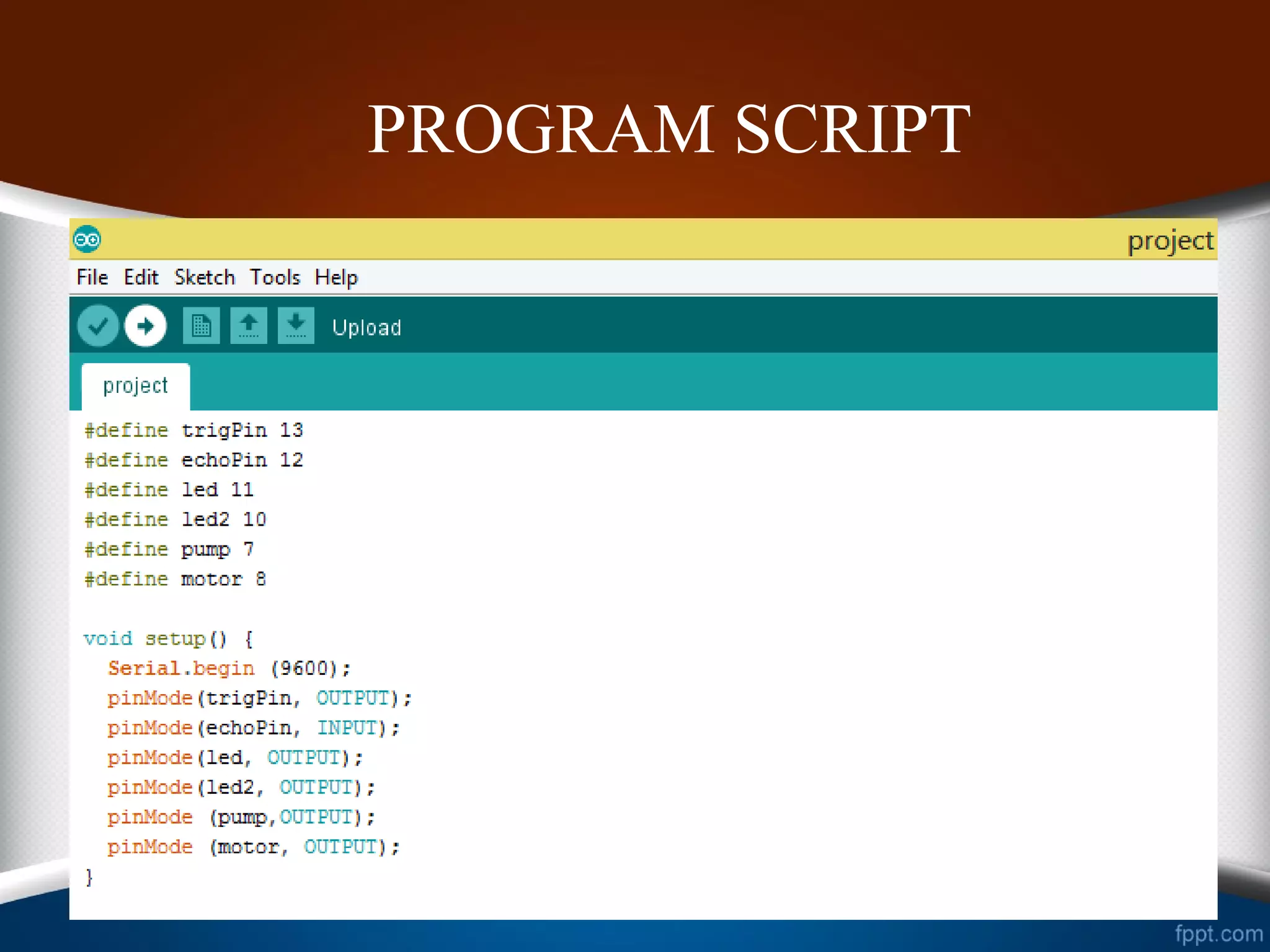The image size is (1270, 952).
Task: Save the sketch with the down-arrow icon
Action: (296, 325)
